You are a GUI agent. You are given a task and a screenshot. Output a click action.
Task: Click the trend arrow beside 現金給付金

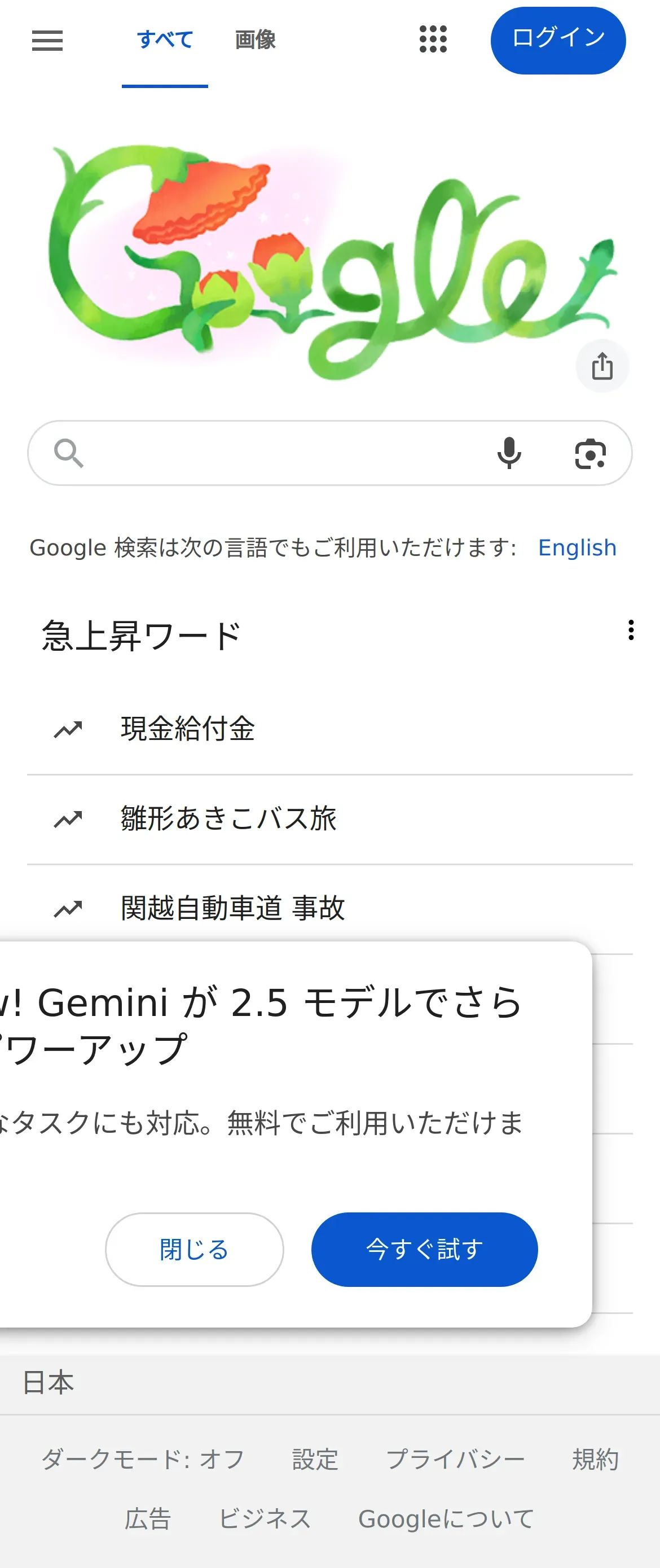[x=68, y=729]
